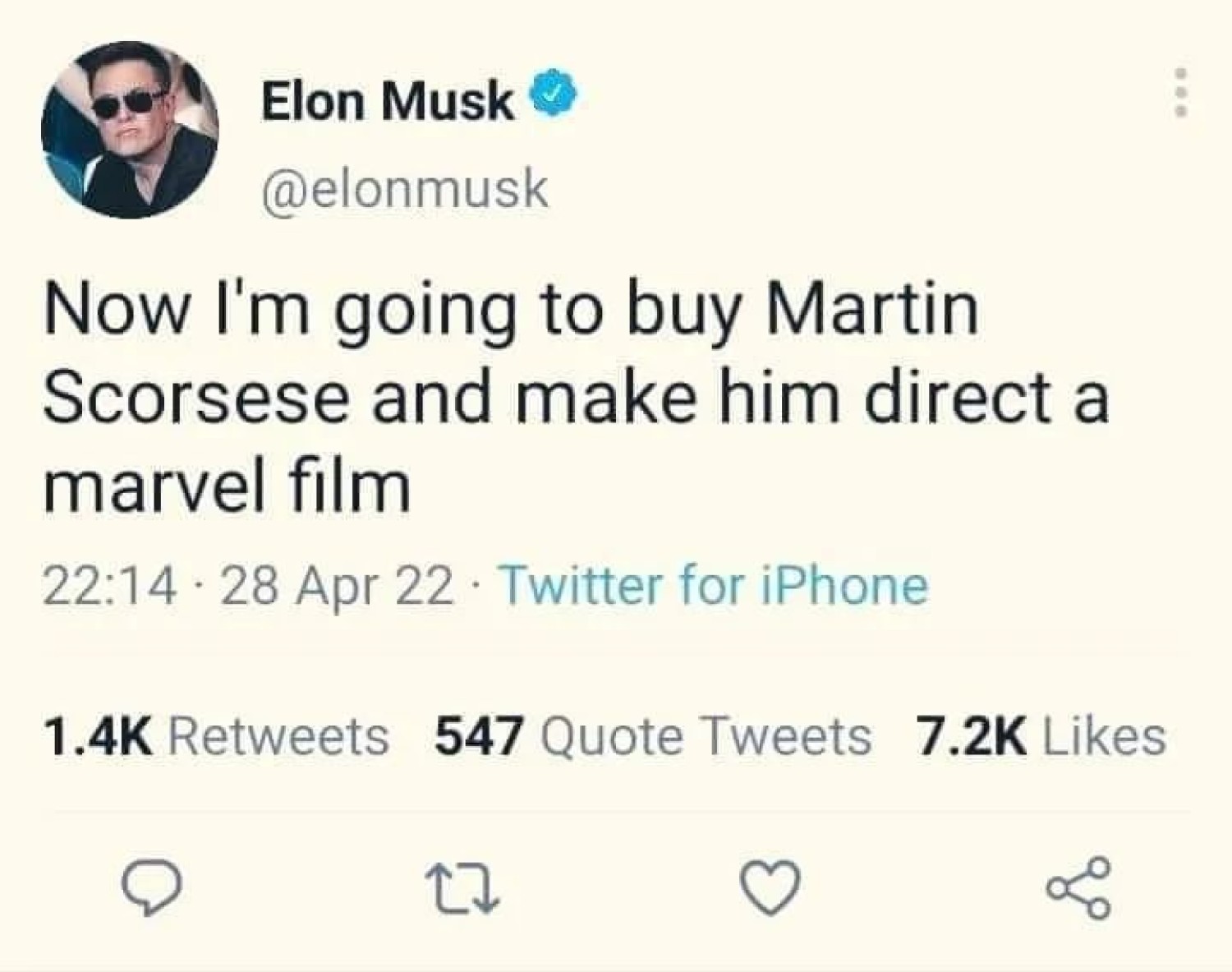
Task: Click the tweet text starting "Now I'm going"
Action: coord(511,312)
